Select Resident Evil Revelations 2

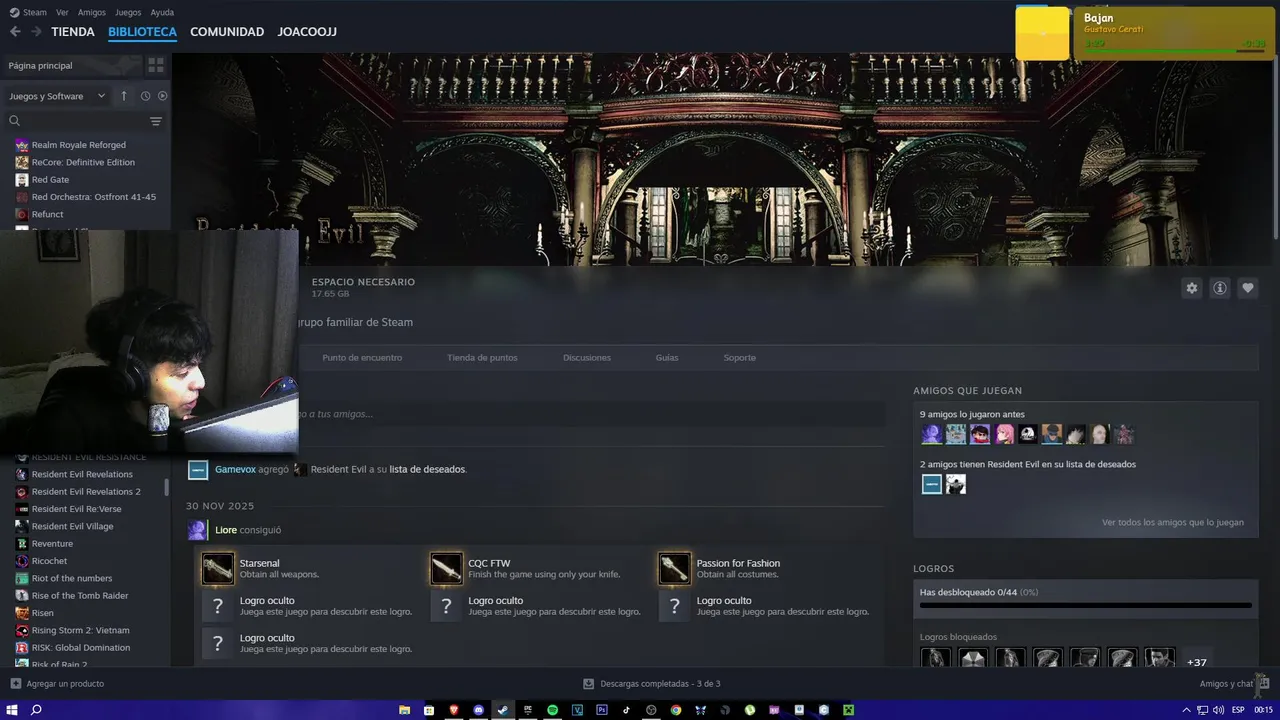click(86, 492)
